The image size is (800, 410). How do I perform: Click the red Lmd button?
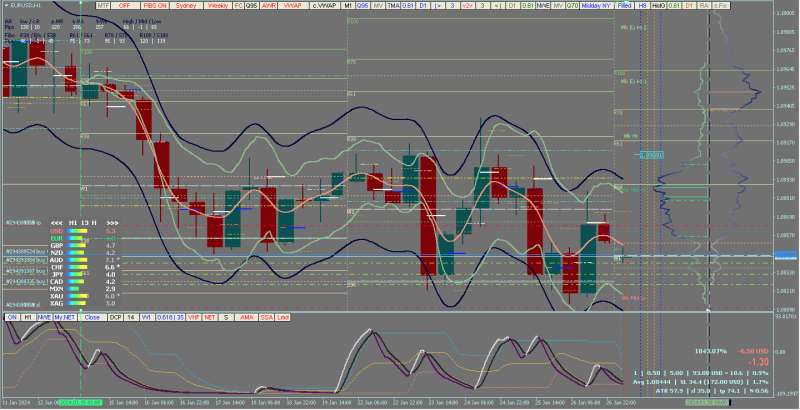283,317
